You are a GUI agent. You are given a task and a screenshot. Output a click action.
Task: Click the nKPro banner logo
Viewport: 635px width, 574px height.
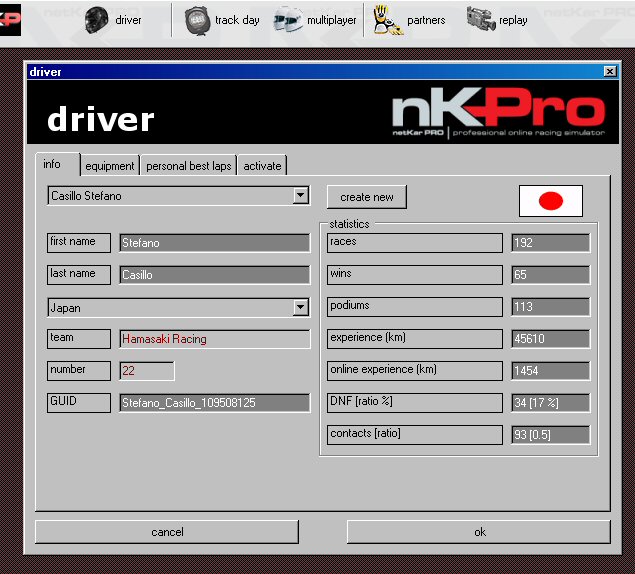pos(499,113)
